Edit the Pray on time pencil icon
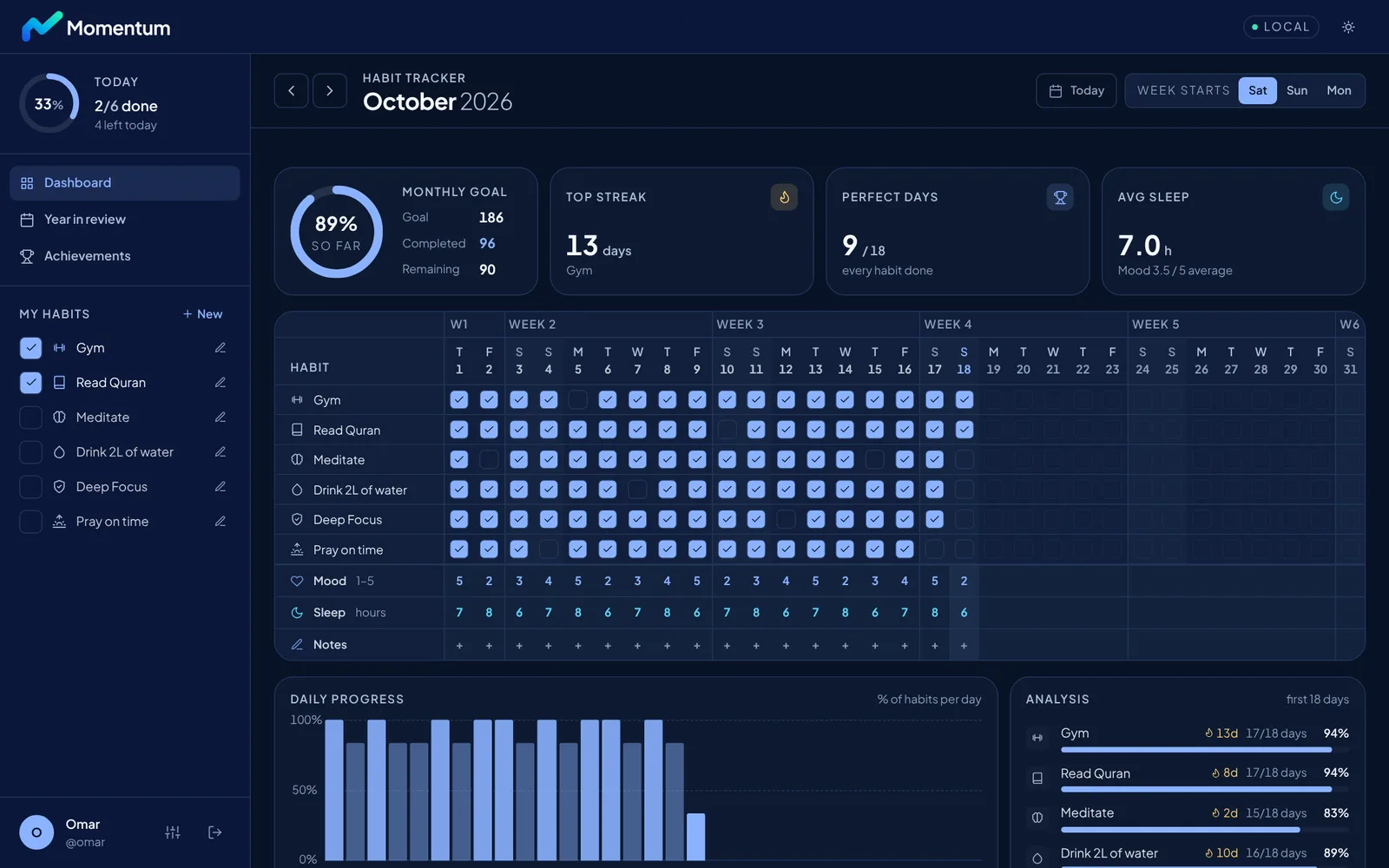Viewport: 1389px width, 868px height. (x=221, y=522)
